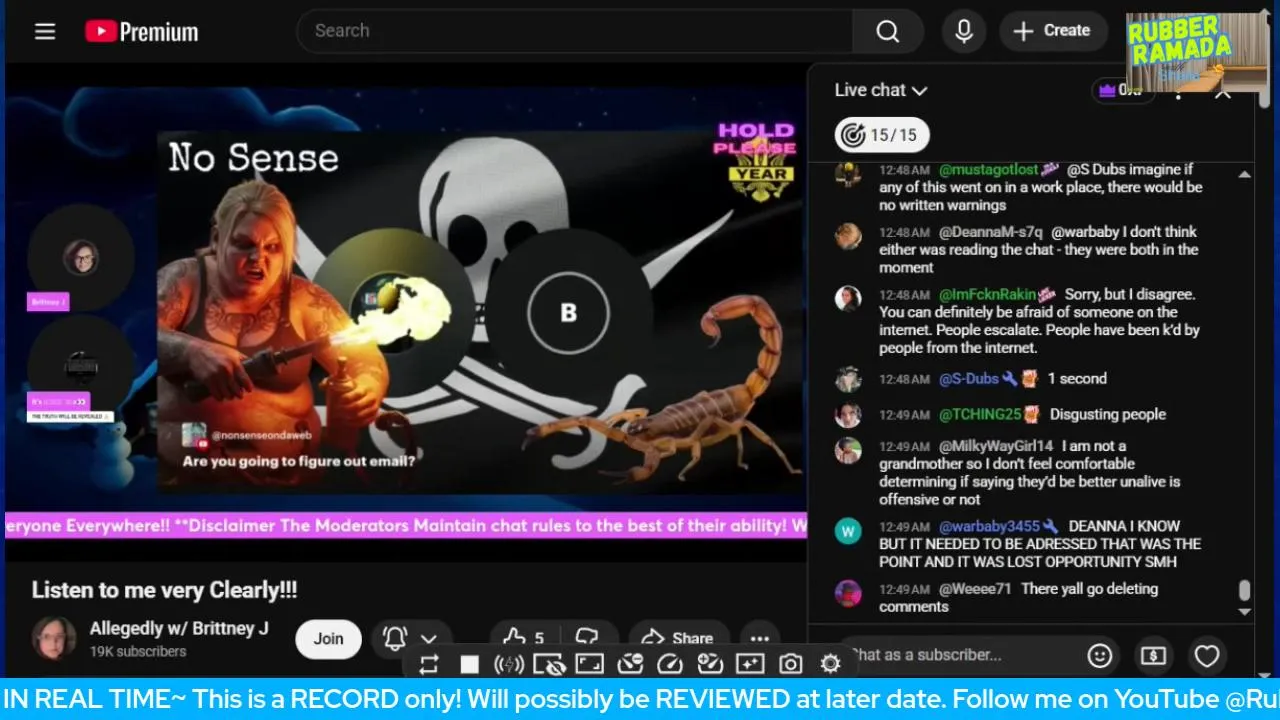
Task: Open the emoji smiley picker in chat
Action: click(1100, 656)
